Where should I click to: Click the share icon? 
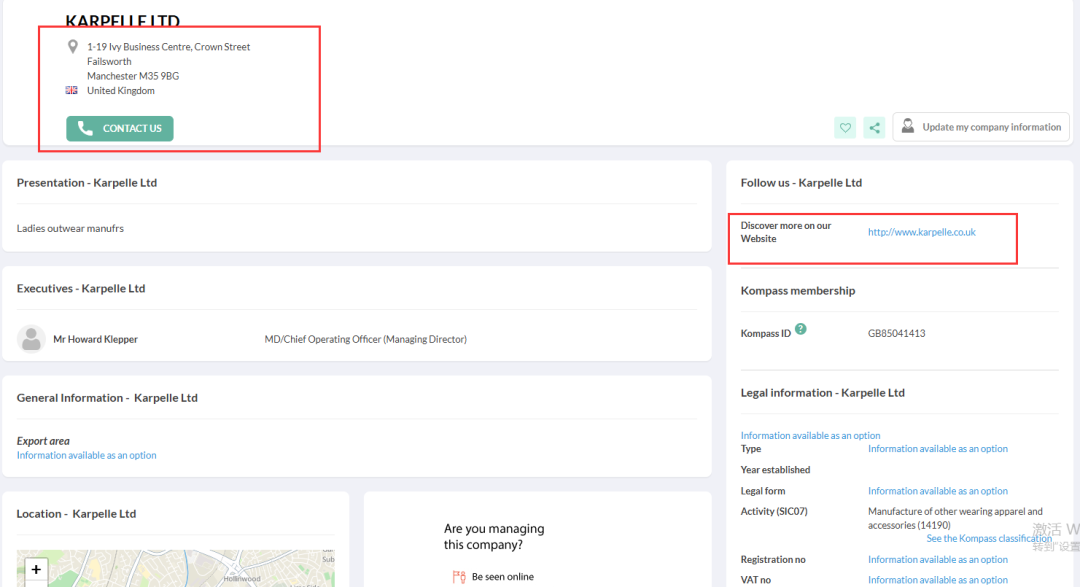[874, 128]
